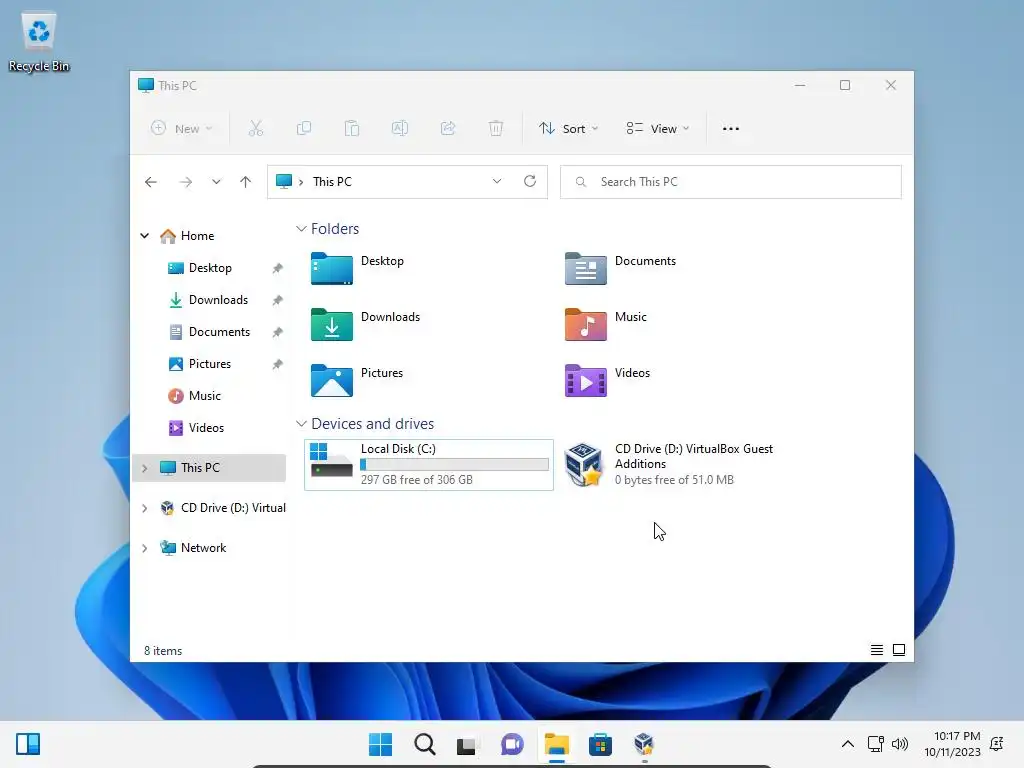Switch to large thumbnails layout icon

(899, 650)
